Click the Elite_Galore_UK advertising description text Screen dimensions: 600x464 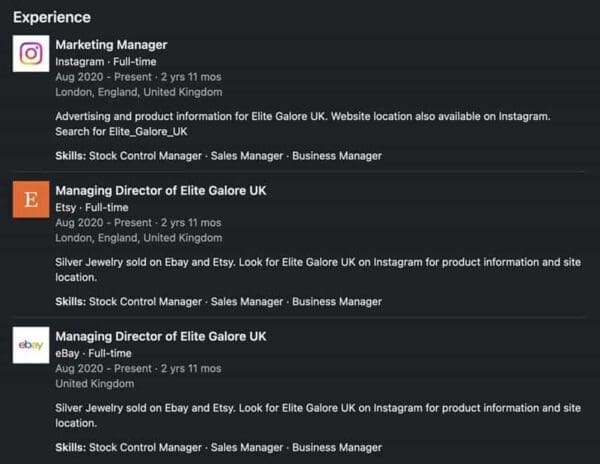302,124
